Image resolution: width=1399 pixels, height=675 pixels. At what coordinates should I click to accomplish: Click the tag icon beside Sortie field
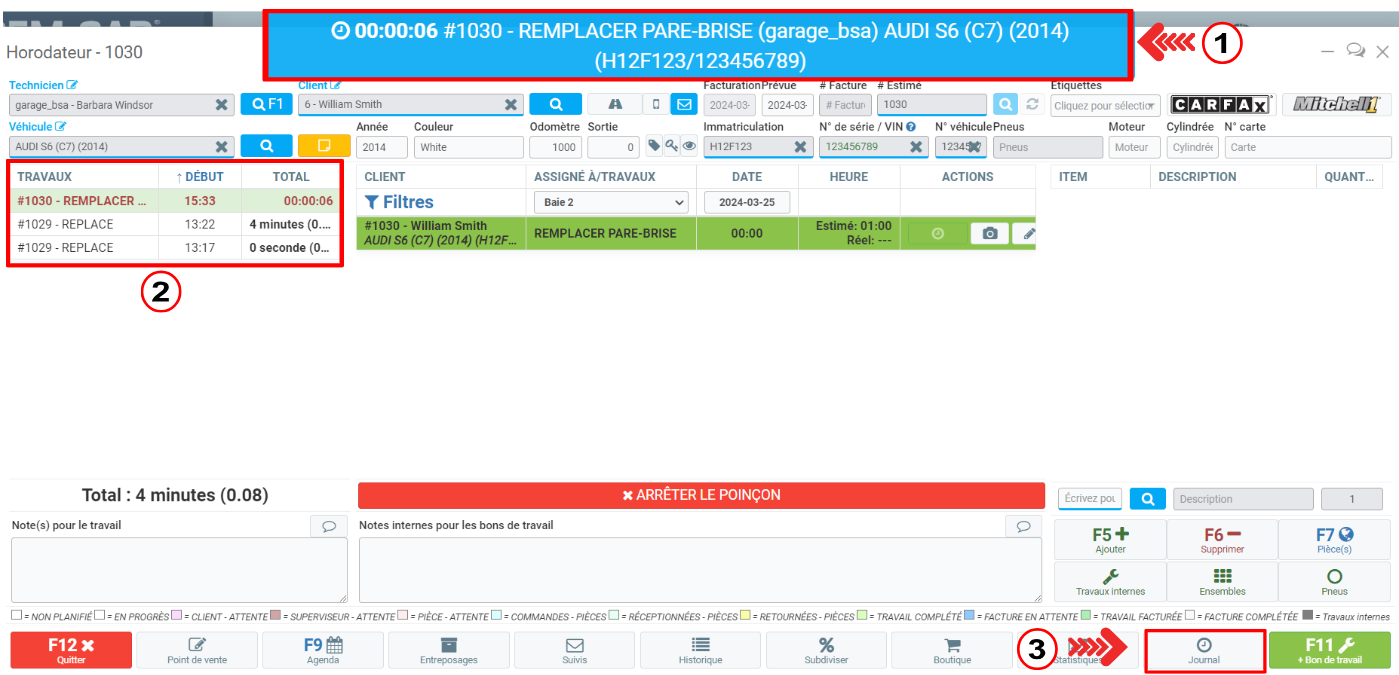coord(654,146)
